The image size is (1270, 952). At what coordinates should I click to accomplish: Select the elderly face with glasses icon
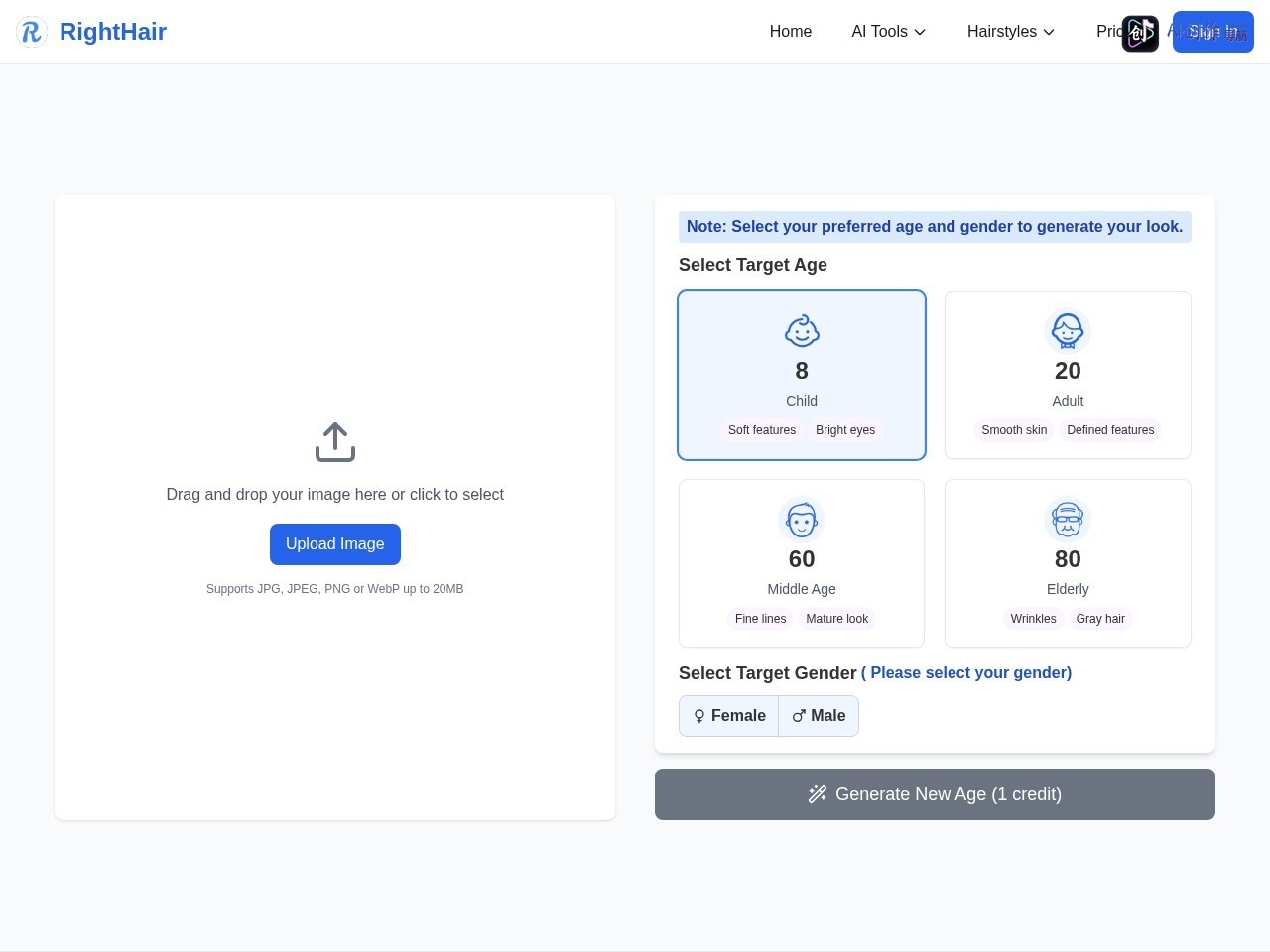click(1068, 520)
